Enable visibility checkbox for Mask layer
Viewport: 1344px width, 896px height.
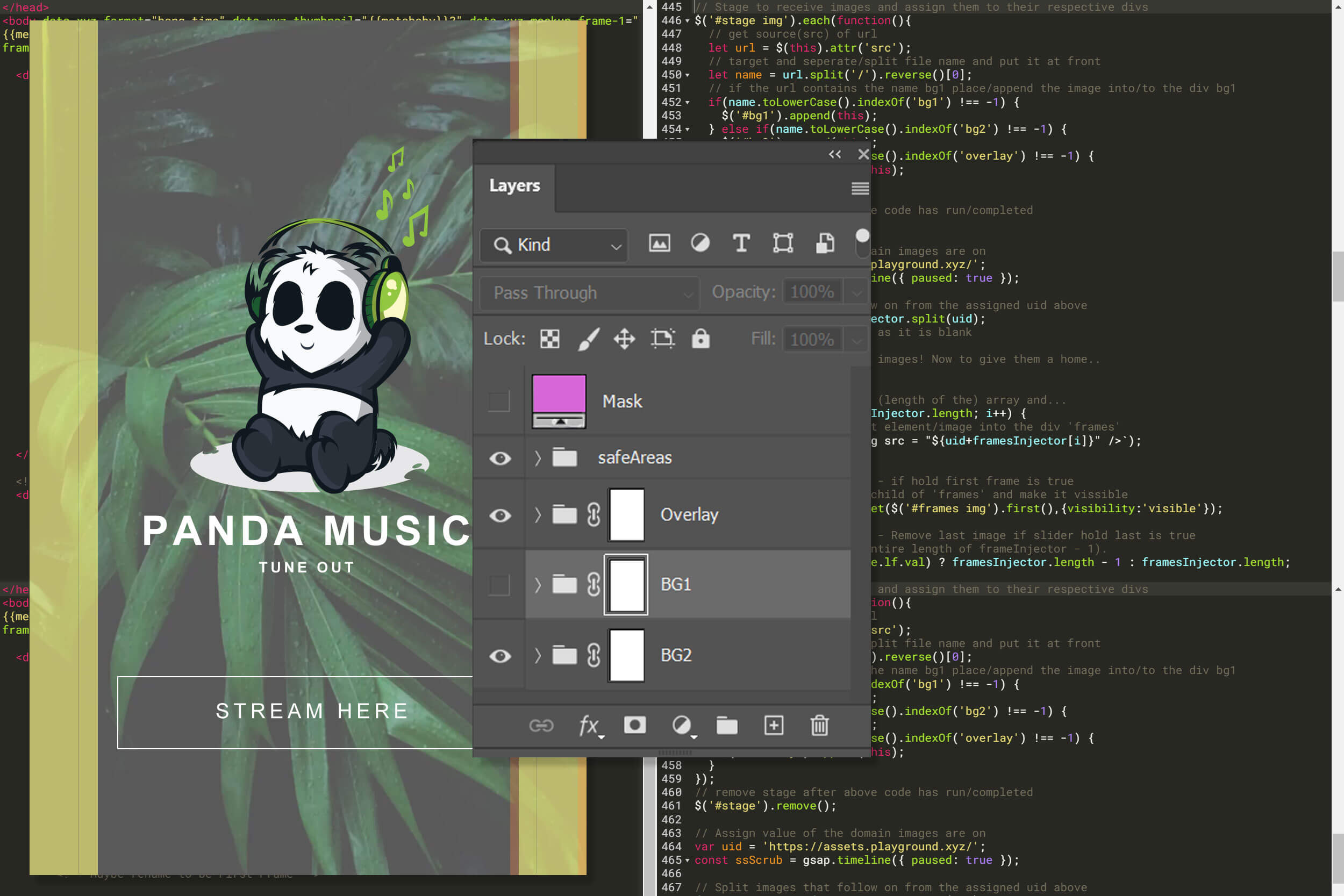coord(499,400)
